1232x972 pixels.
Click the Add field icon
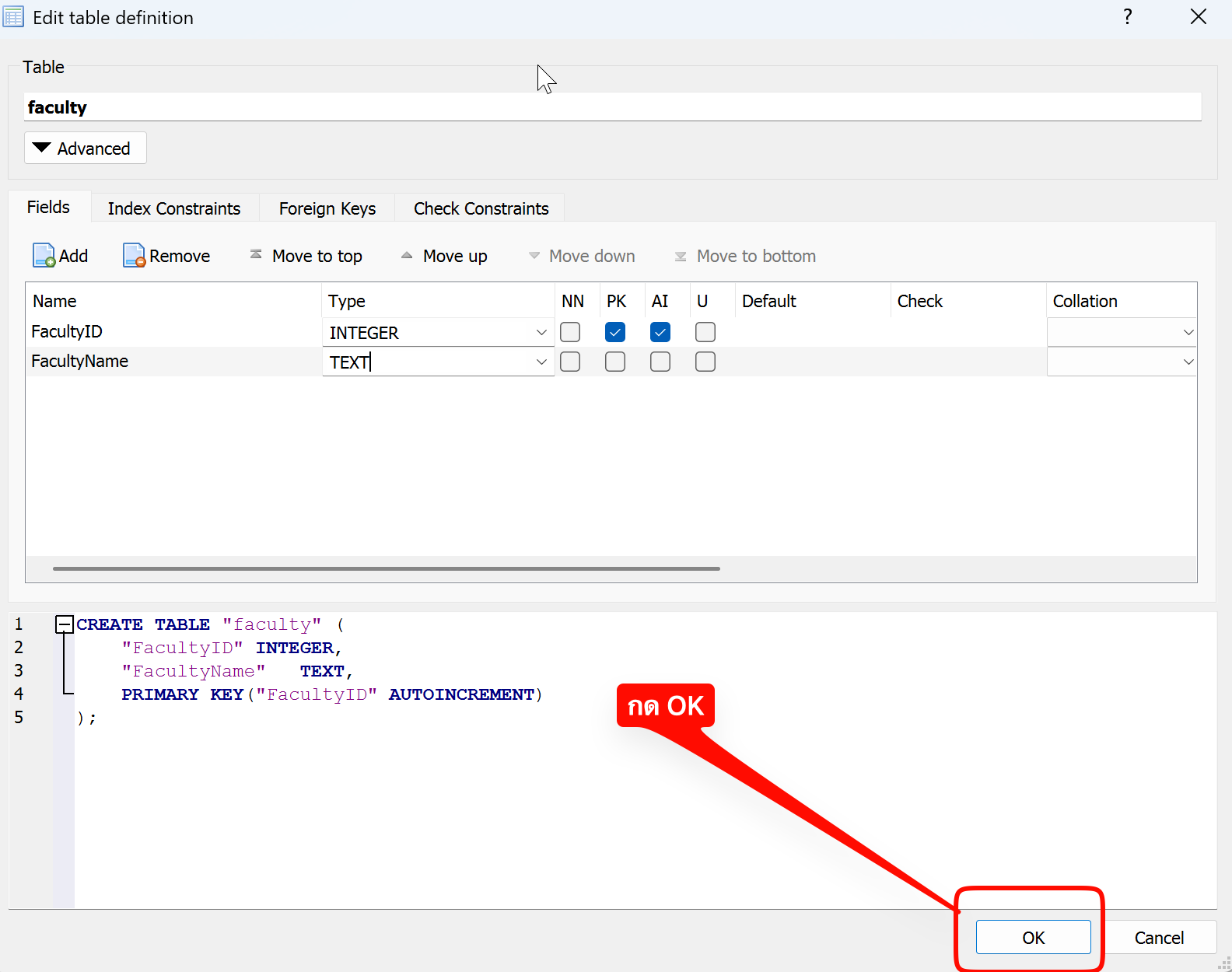(x=44, y=256)
